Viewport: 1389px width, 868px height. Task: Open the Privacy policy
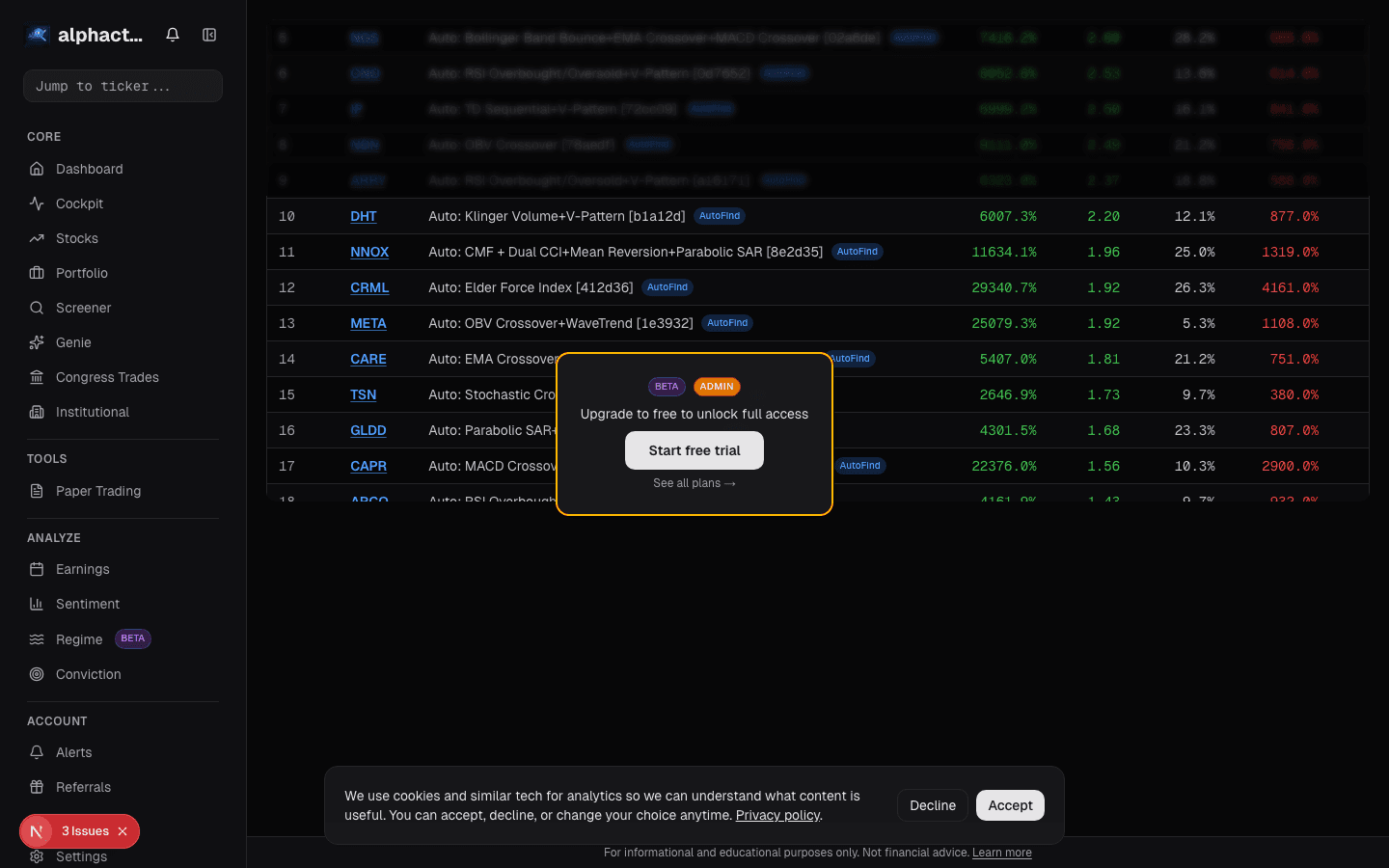click(777, 815)
